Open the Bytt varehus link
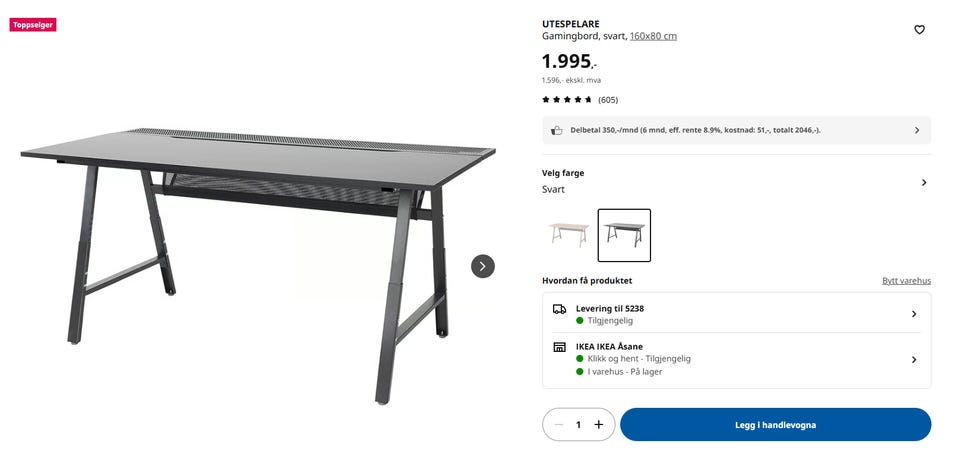Viewport: 960px width, 453px height. click(906, 281)
